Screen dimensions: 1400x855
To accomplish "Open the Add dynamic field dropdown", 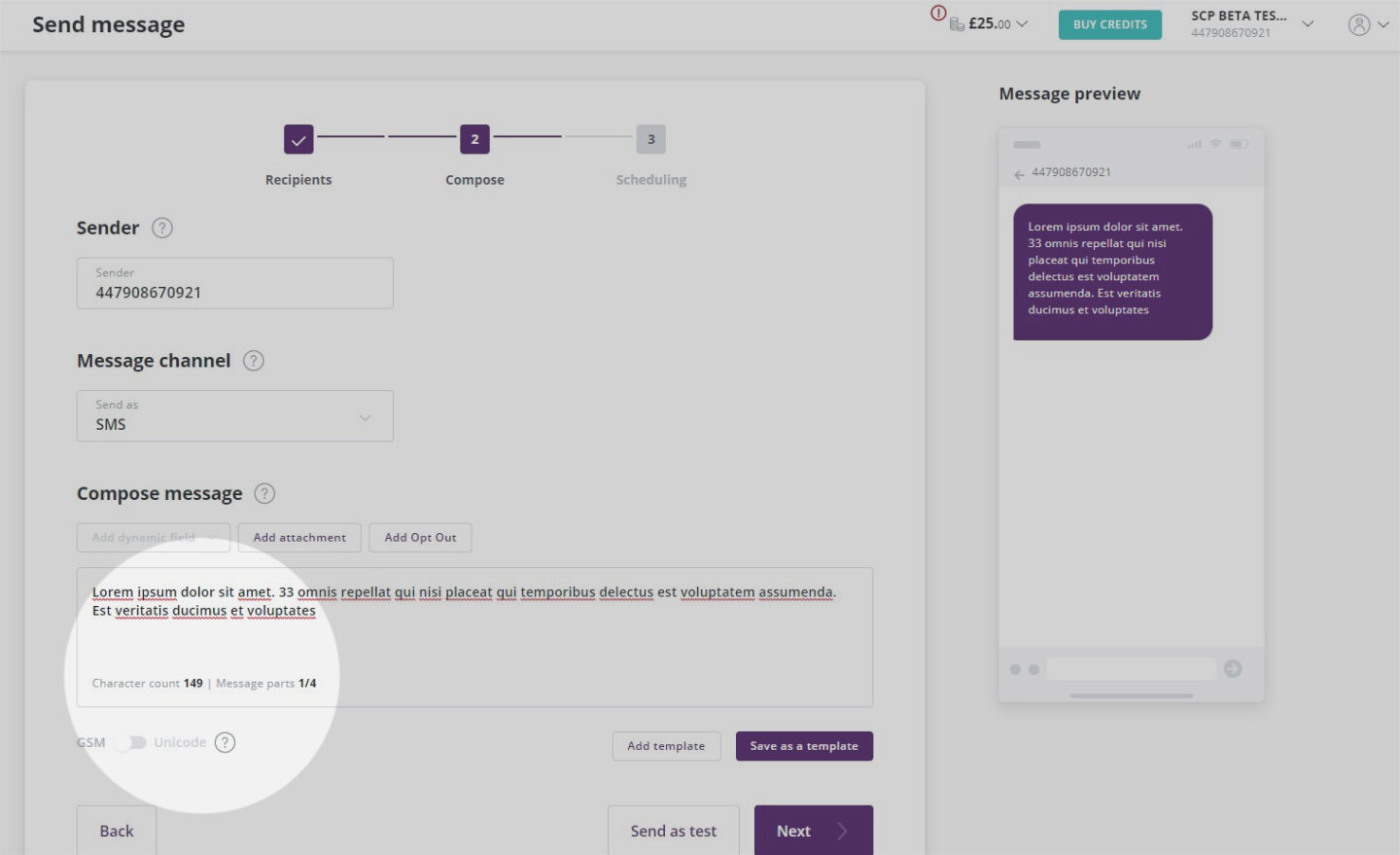I will pos(153,537).
